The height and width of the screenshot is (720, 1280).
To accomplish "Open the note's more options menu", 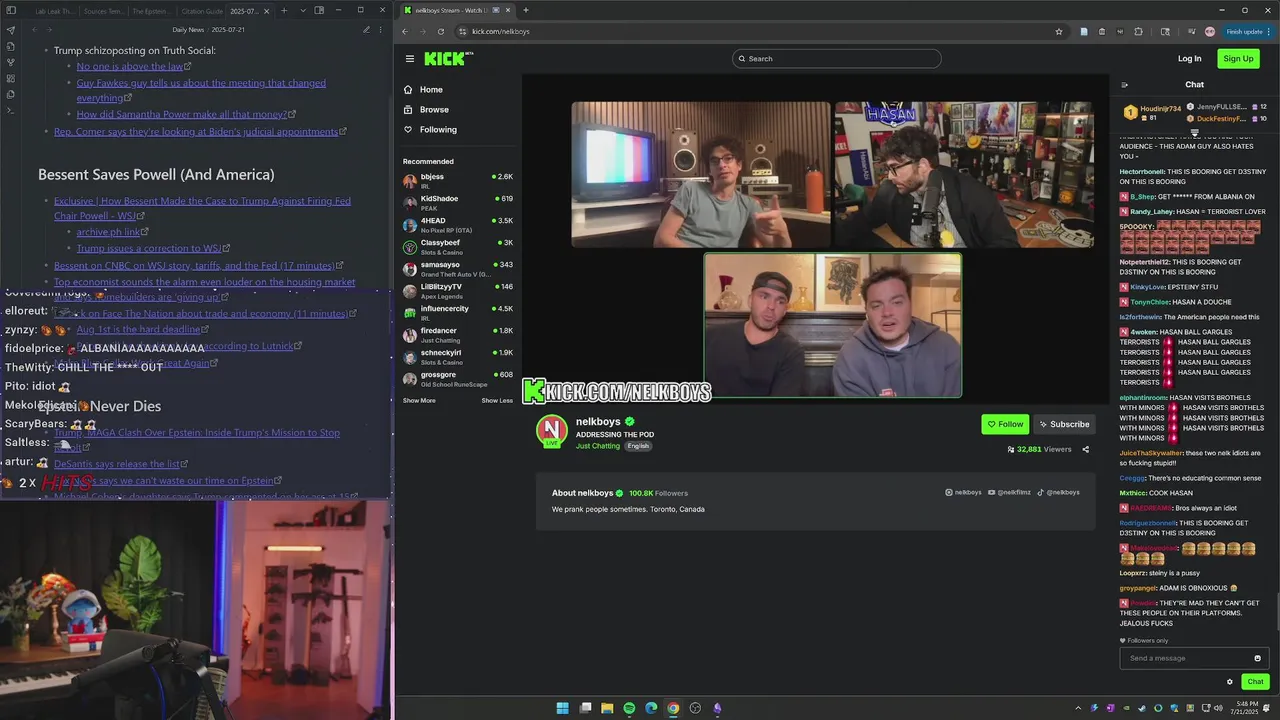I will 381,30.
